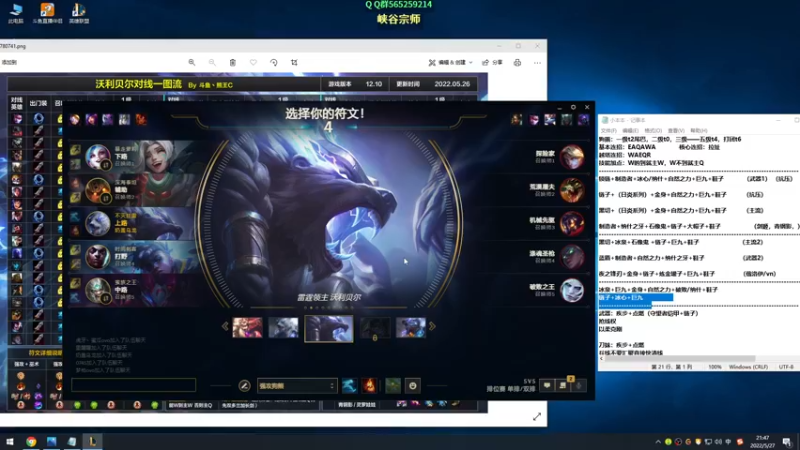Image resolution: width=800 pixels, height=450 pixels.
Task: Favorite the image with Photos heart icon
Action: pyautogui.click(x=253, y=62)
